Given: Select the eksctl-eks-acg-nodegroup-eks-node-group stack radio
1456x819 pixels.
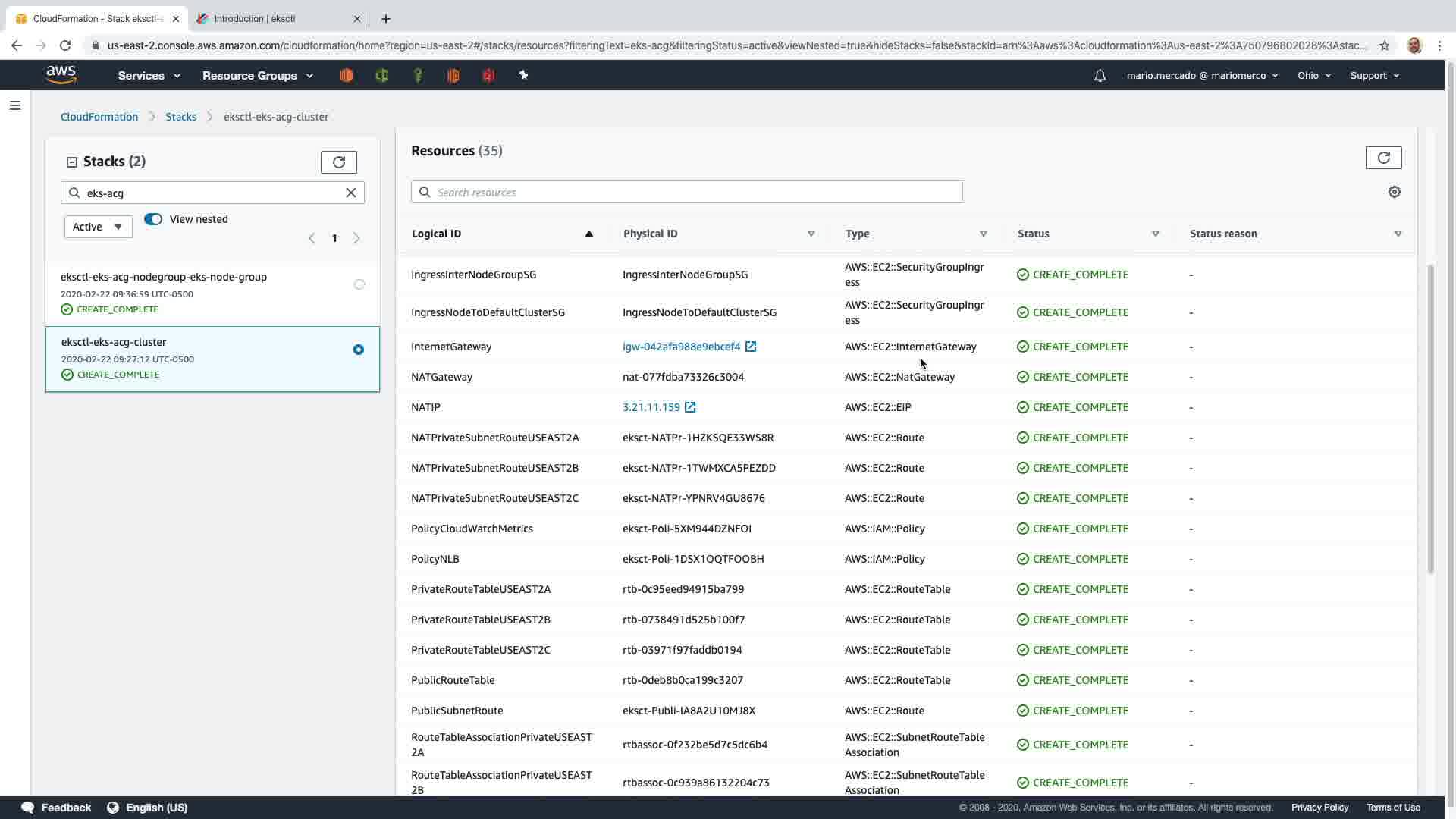Looking at the screenshot, I should tap(359, 284).
